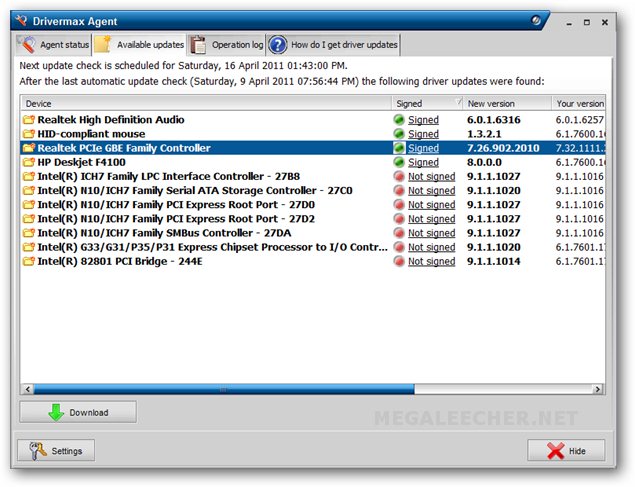Screen dimensions: 635x487
Task: Click the folder icon next to HP Deskjet F4100
Action: [x=29, y=162]
